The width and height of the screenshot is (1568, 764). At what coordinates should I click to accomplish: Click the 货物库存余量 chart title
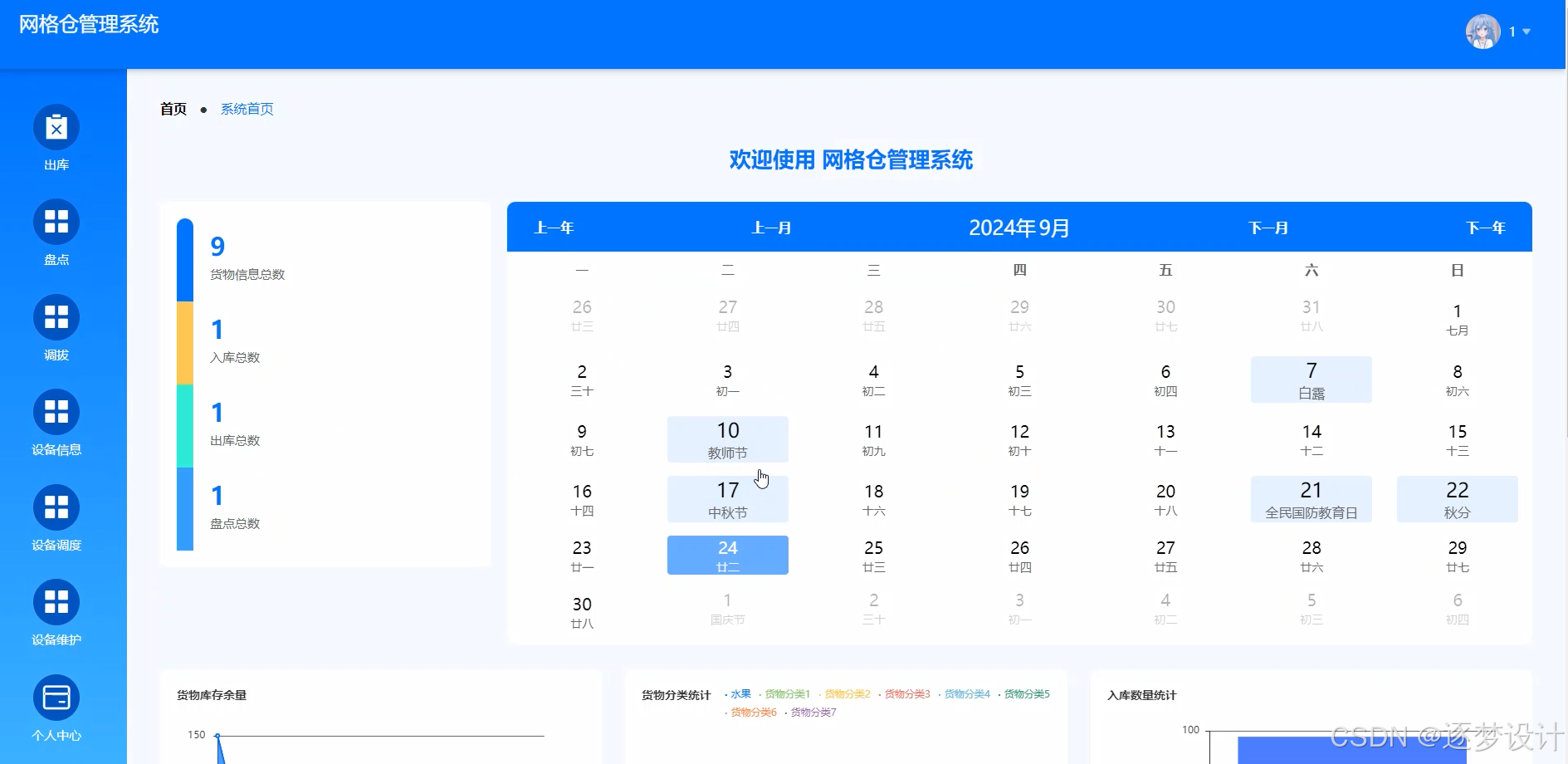coord(212,695)
